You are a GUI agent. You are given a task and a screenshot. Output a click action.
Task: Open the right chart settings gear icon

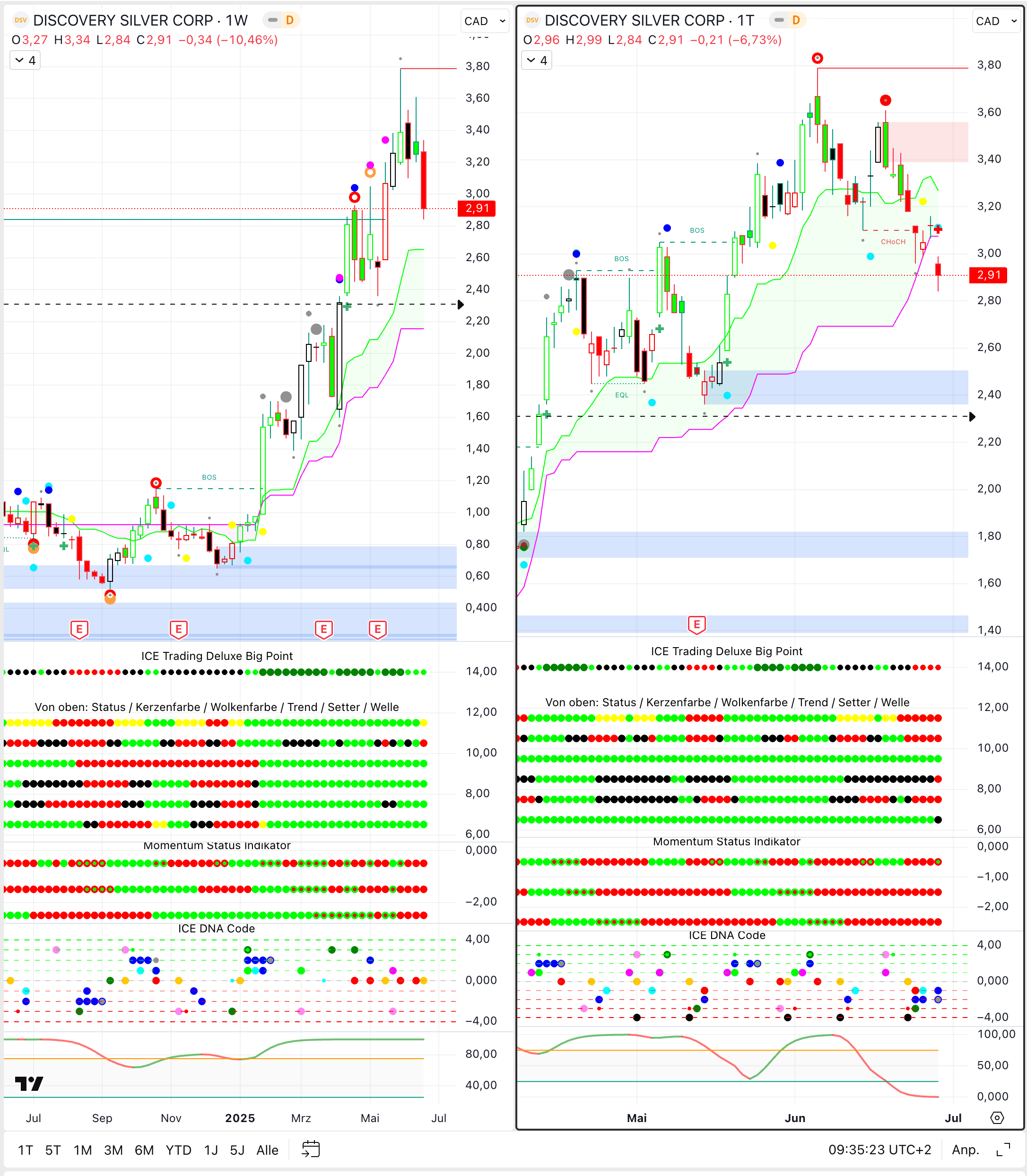(997, 1117)
